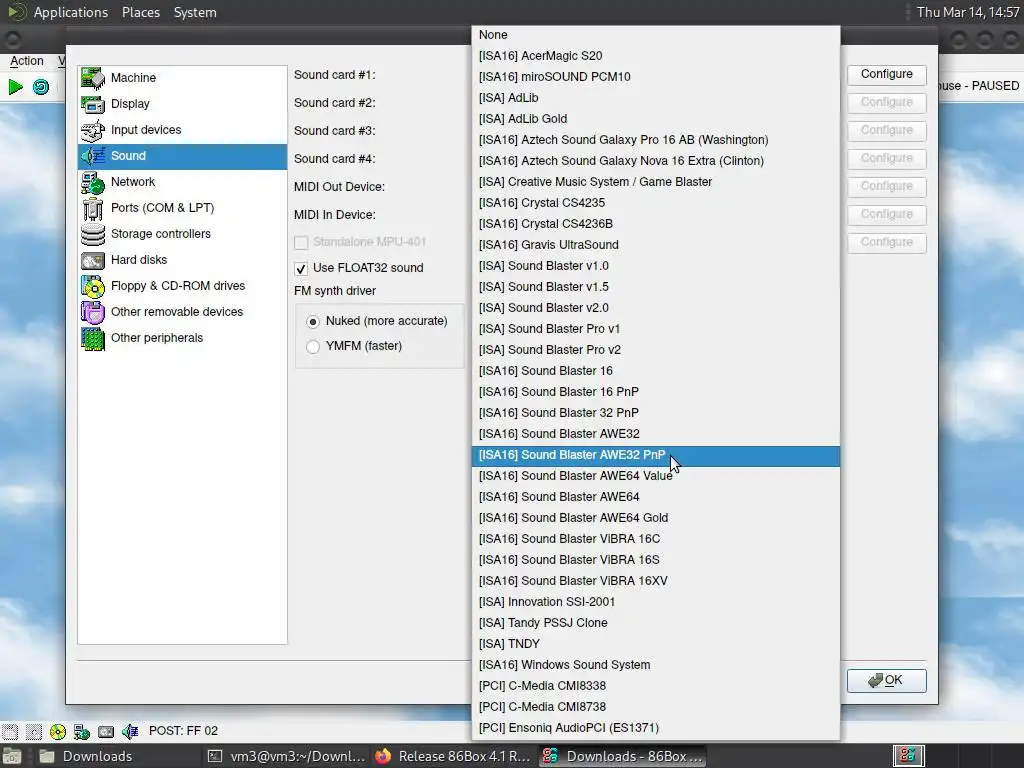Viewport: 1024px width, 768px height.
Task: Choose [ISA] Innovation SSI-2001 option
Action: pyautogui.click(x=656, y=602)
